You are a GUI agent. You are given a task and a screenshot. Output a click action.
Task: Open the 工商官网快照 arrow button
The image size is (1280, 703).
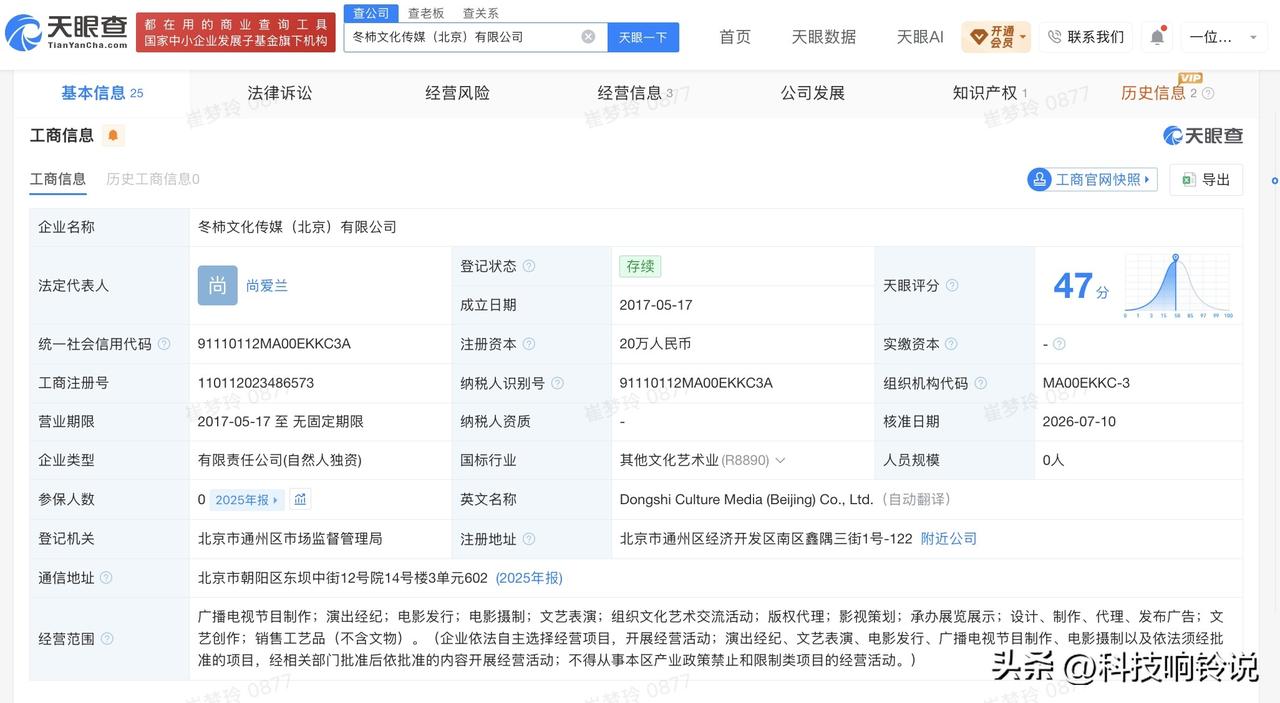(1092, 180)
